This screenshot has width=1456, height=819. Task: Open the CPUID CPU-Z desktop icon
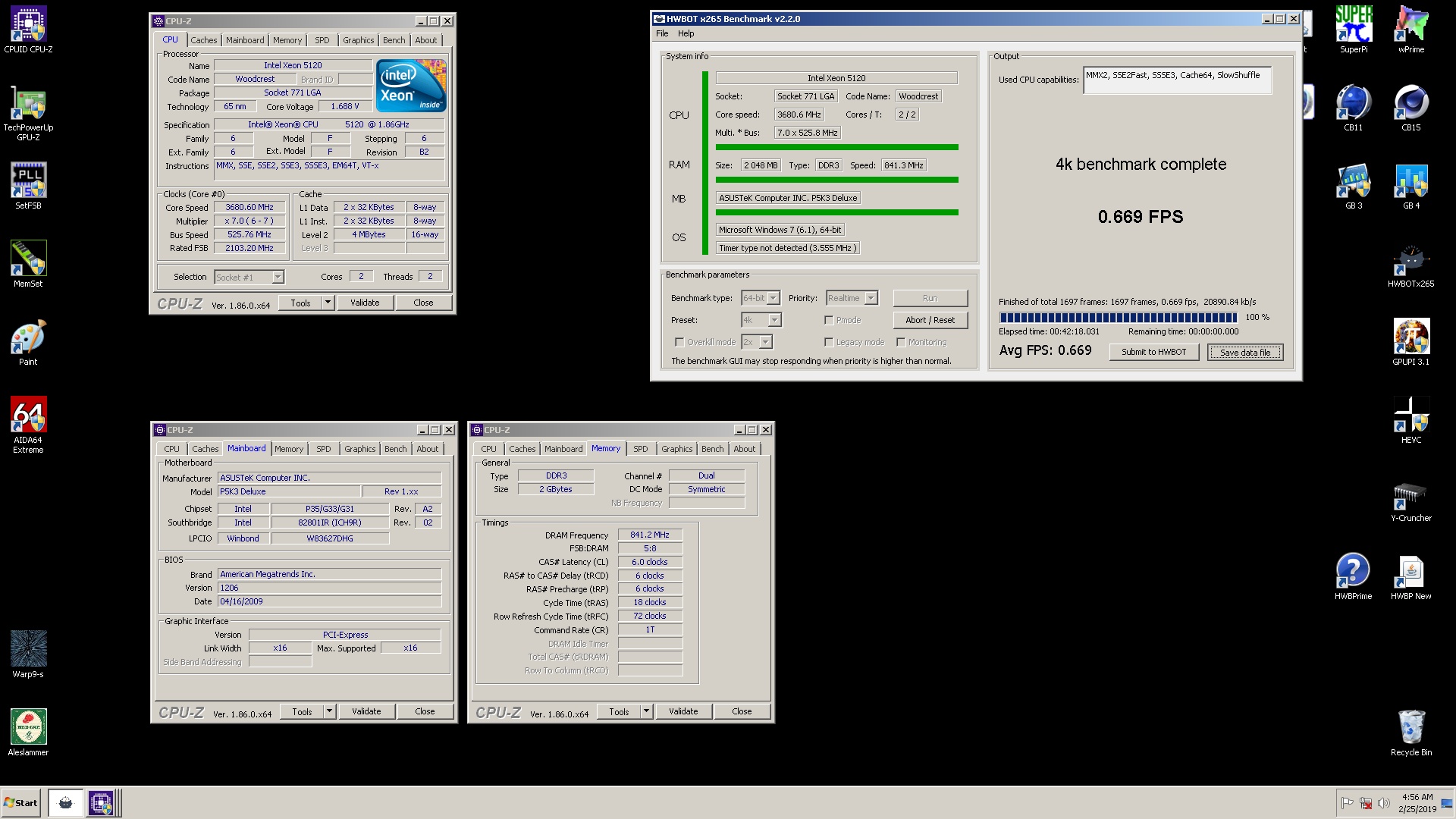tap(28, 30)
